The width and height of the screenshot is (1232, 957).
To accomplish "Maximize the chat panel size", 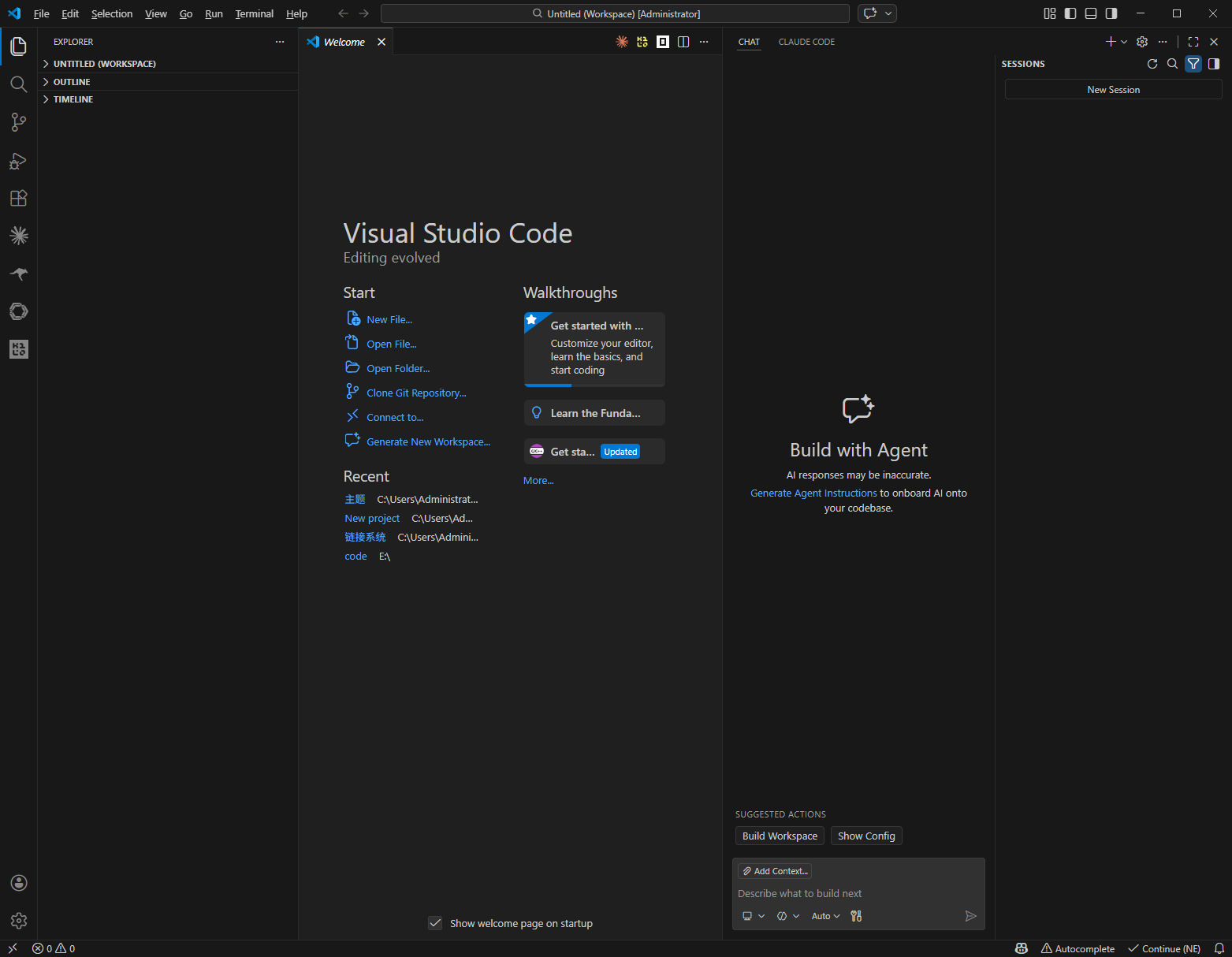I will (1193, 42).
